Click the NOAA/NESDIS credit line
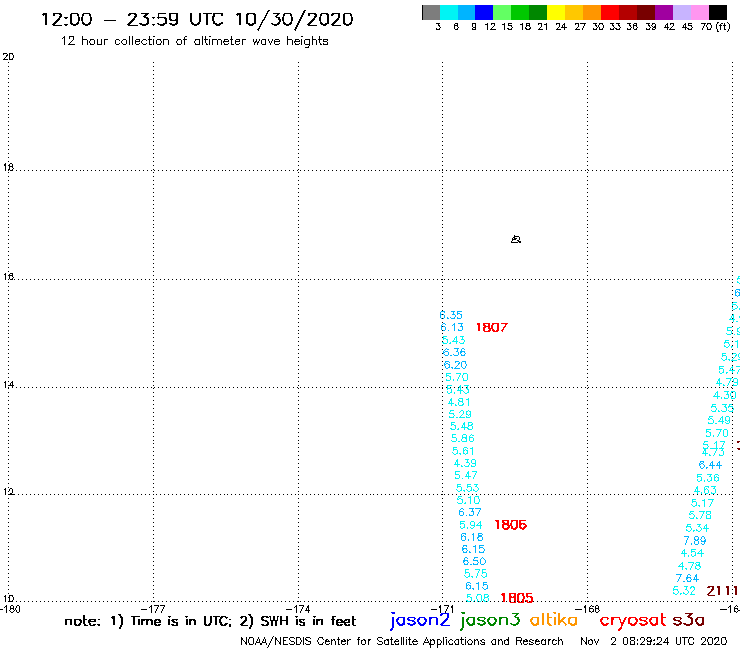Screen dimensions: 740x650 (402, 641)
